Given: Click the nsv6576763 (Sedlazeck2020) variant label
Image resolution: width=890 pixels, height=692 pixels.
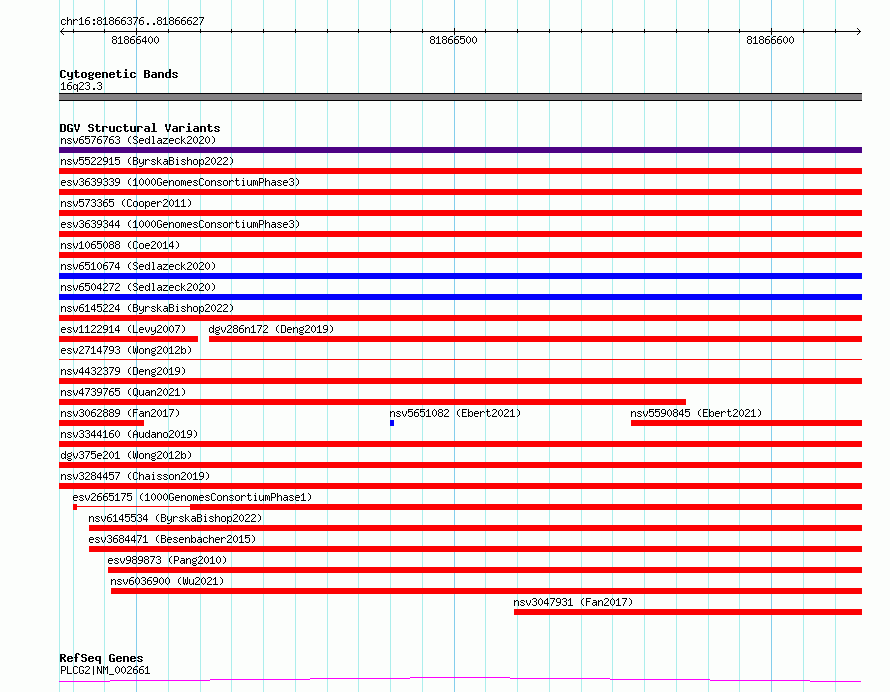Looking at the screenshot, I should tap(138, 140).
